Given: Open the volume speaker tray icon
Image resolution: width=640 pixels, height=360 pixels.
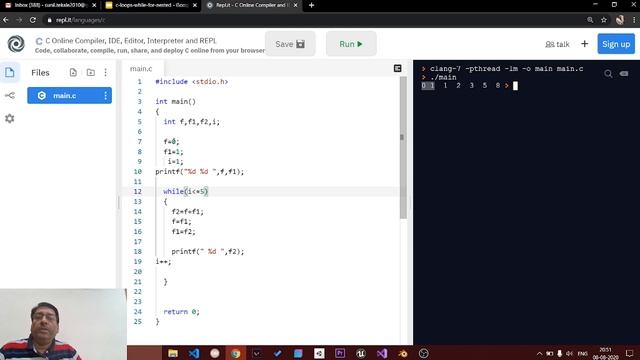Looking at the screenshot, I should [x=569, y=353].
